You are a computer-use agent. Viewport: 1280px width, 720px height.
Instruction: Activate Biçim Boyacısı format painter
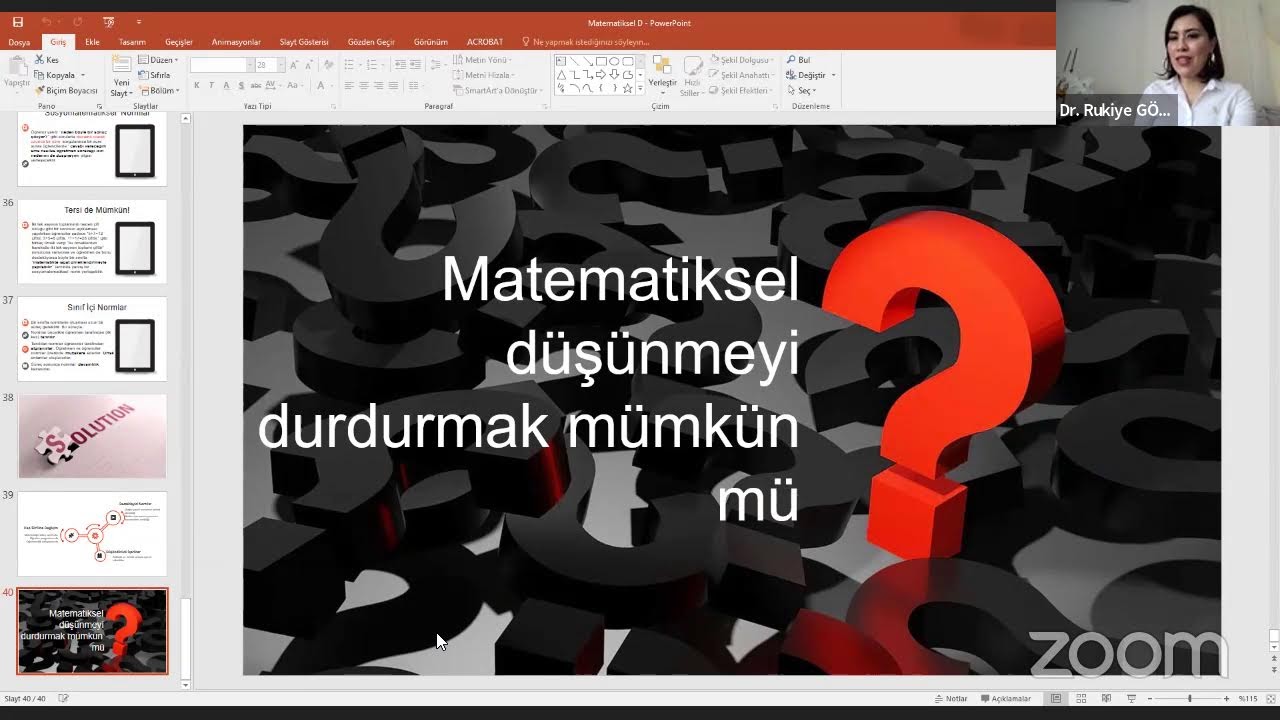pyautogui.click(x=66, y=90)
